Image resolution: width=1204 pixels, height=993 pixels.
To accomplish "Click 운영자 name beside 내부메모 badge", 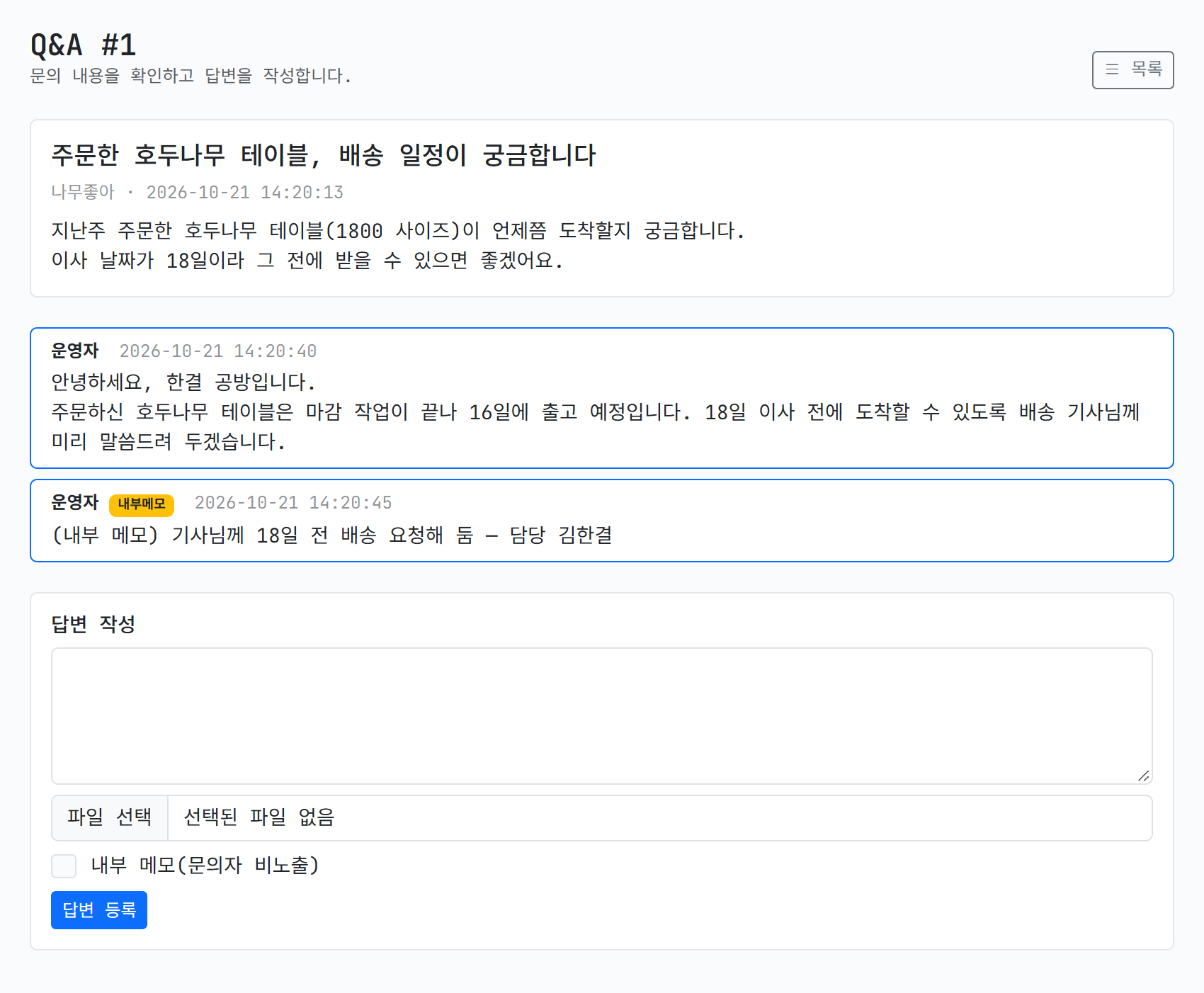I will point(75,502).
